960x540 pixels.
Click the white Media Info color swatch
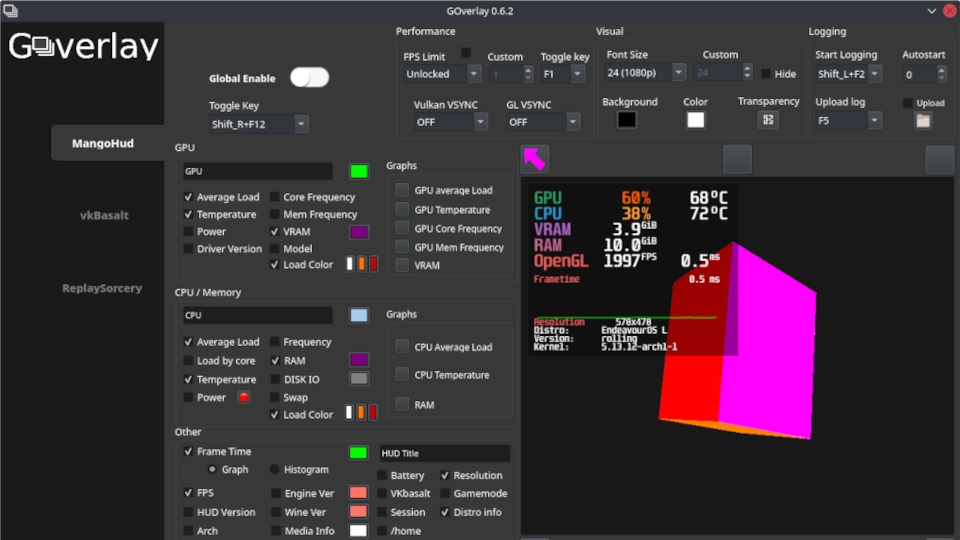358,530
